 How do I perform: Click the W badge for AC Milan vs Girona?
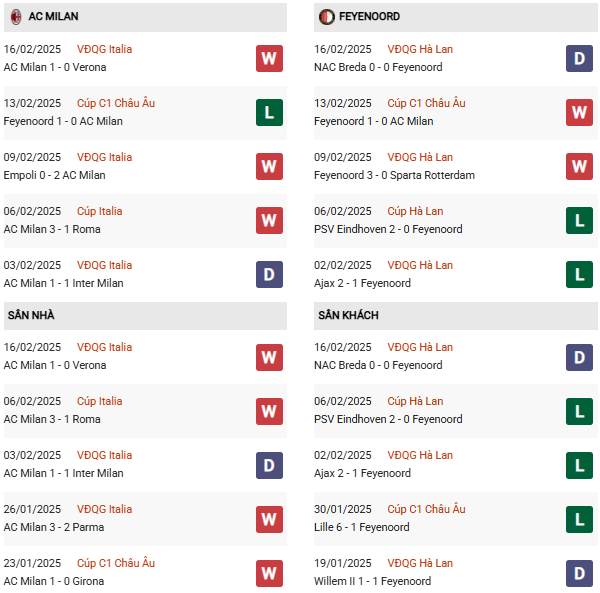[269, 572]
